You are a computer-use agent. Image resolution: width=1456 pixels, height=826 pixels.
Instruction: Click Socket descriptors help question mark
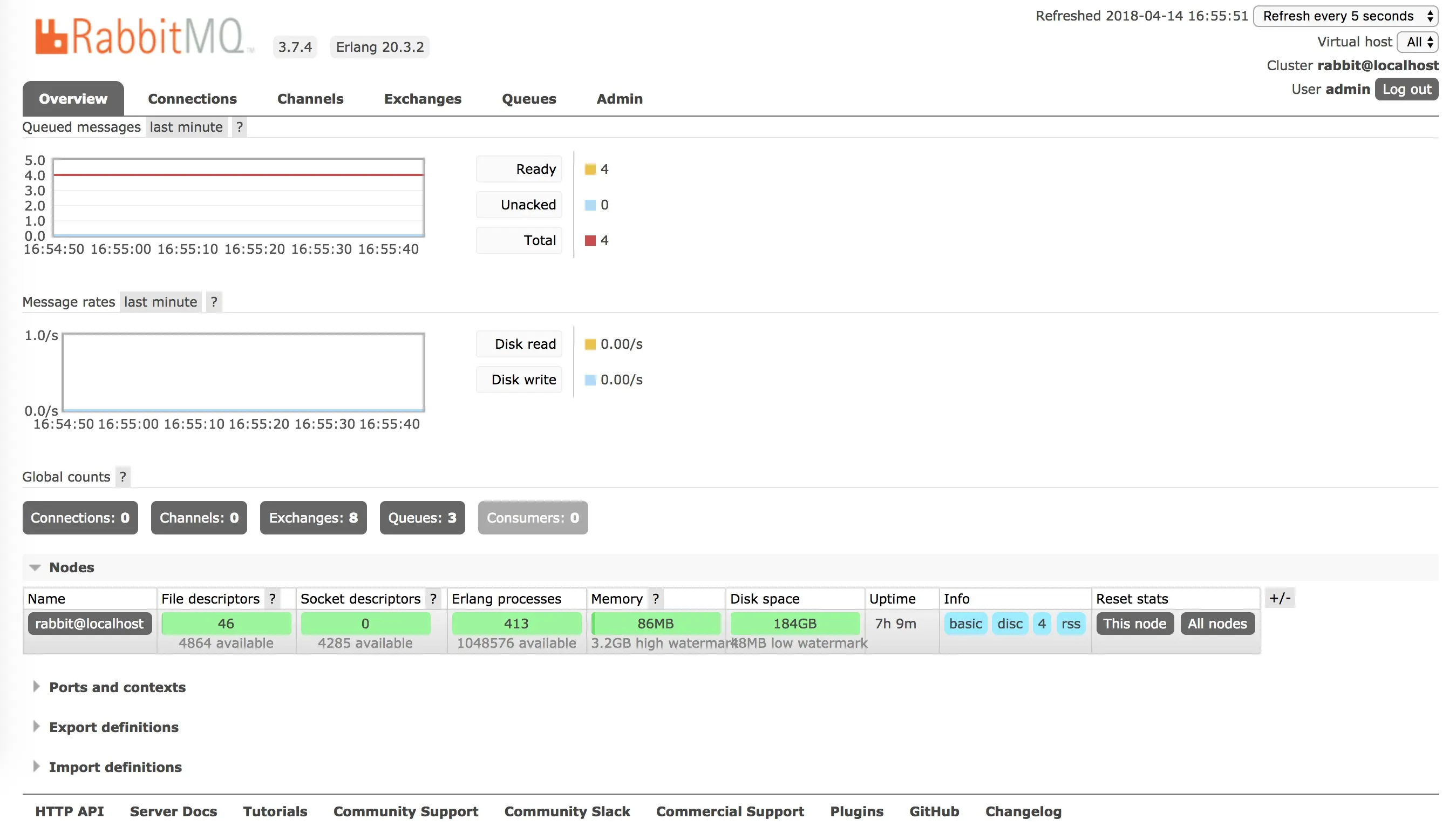pyautogui.click(x=433, y=599)
